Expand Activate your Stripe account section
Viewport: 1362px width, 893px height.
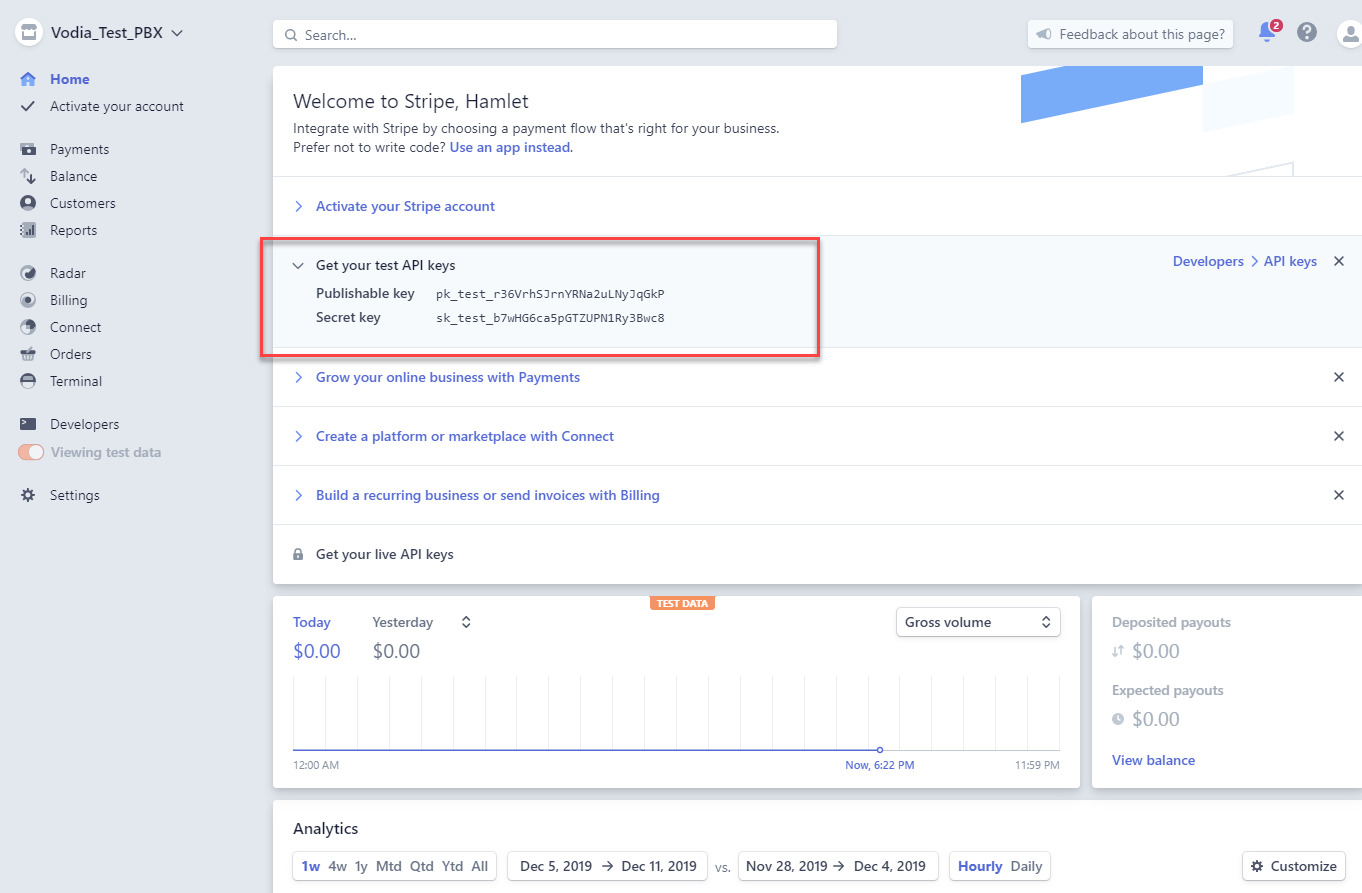point(405,206)
